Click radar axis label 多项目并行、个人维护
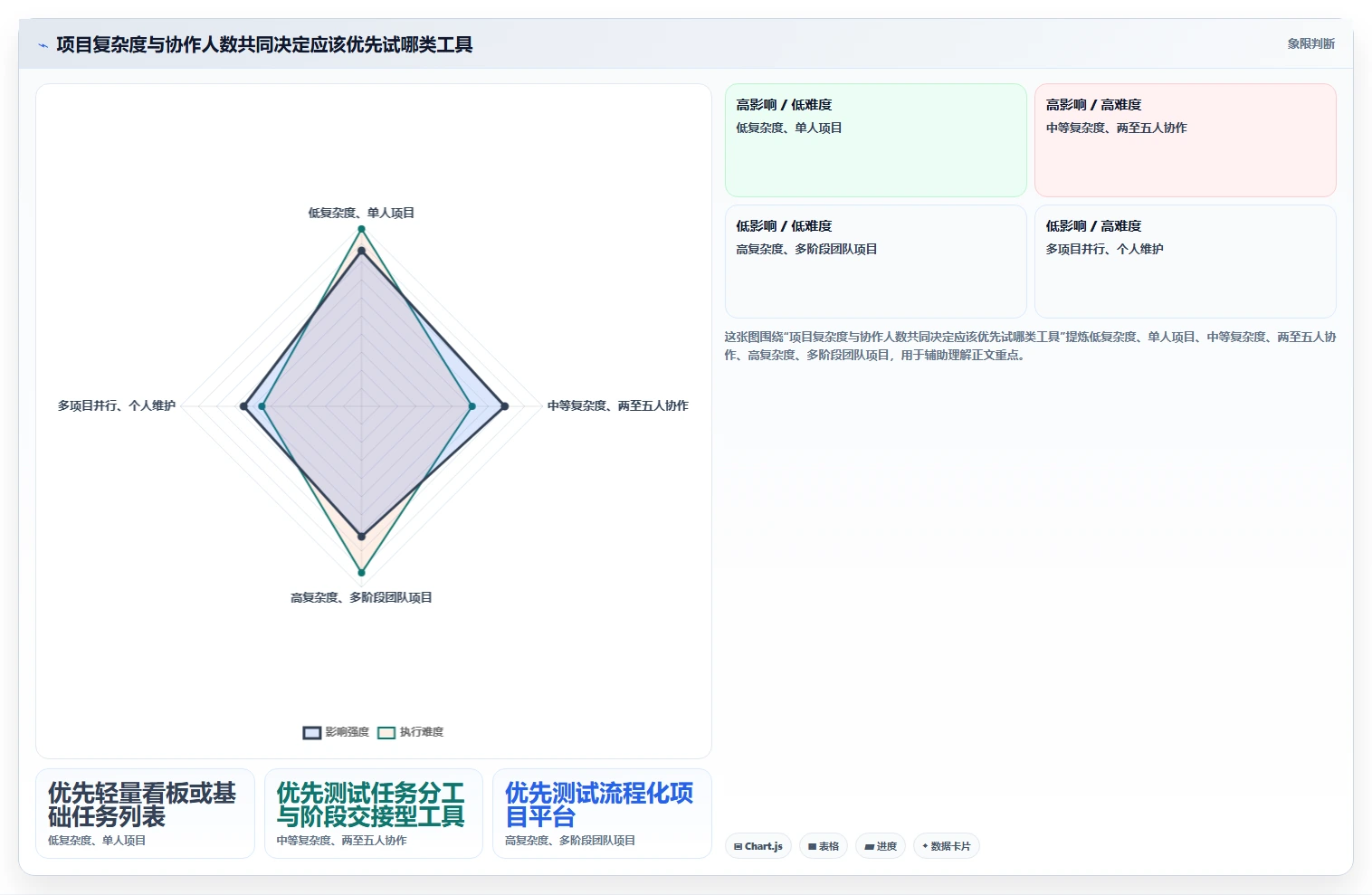Image resolution: width=1372 pixels, height=895 pixels. click(117, 405)
